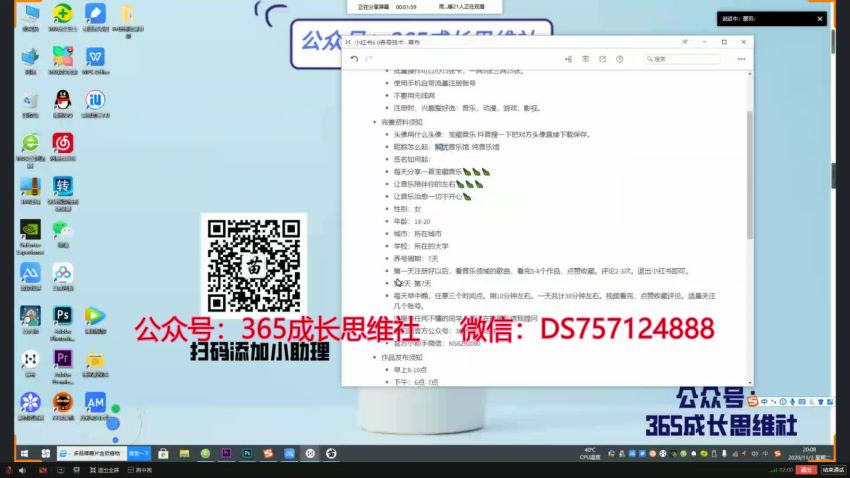Toggle the speaker in meeting bar
Screen dimensions: 850x478
coord(23,470)
